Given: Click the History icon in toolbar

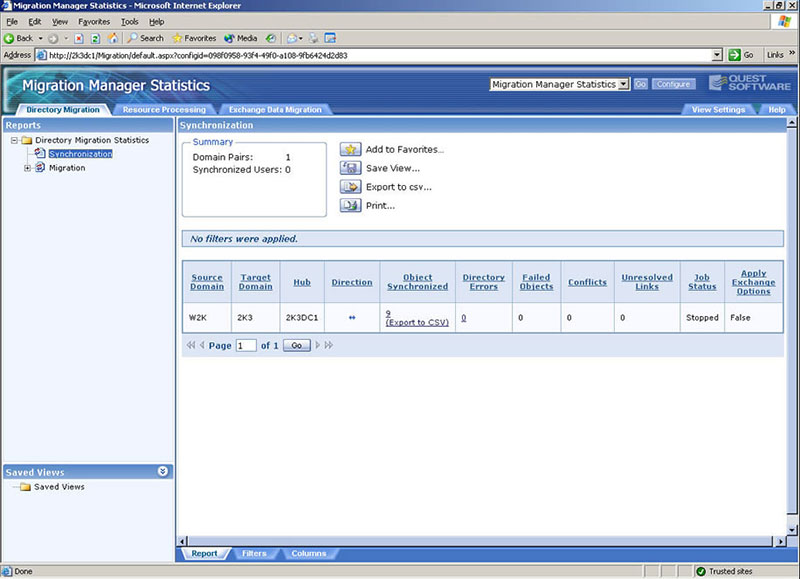Looking at the screenshot, I should (271, 38).
